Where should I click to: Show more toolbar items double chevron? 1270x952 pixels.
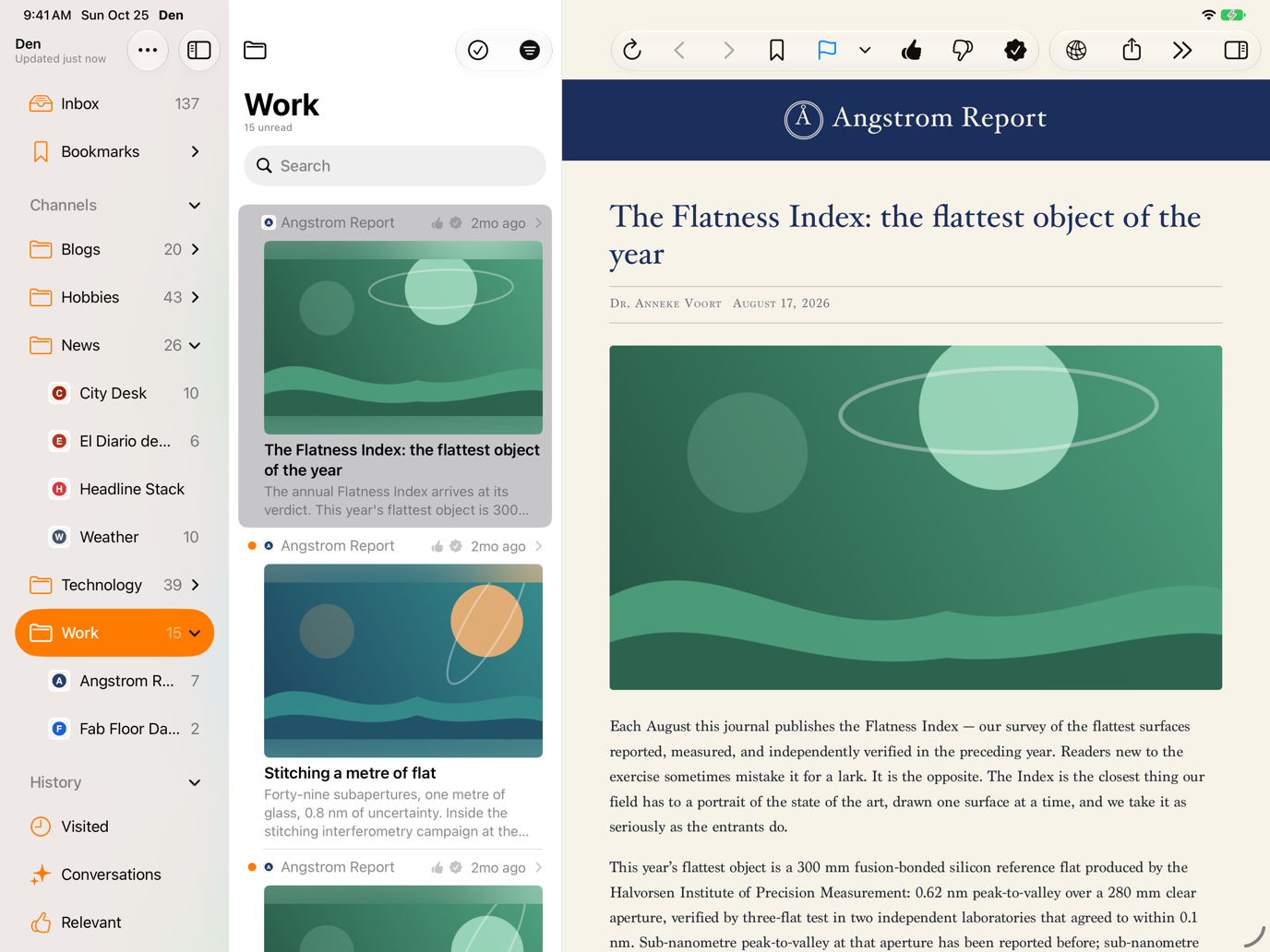tap(1182, 50)
